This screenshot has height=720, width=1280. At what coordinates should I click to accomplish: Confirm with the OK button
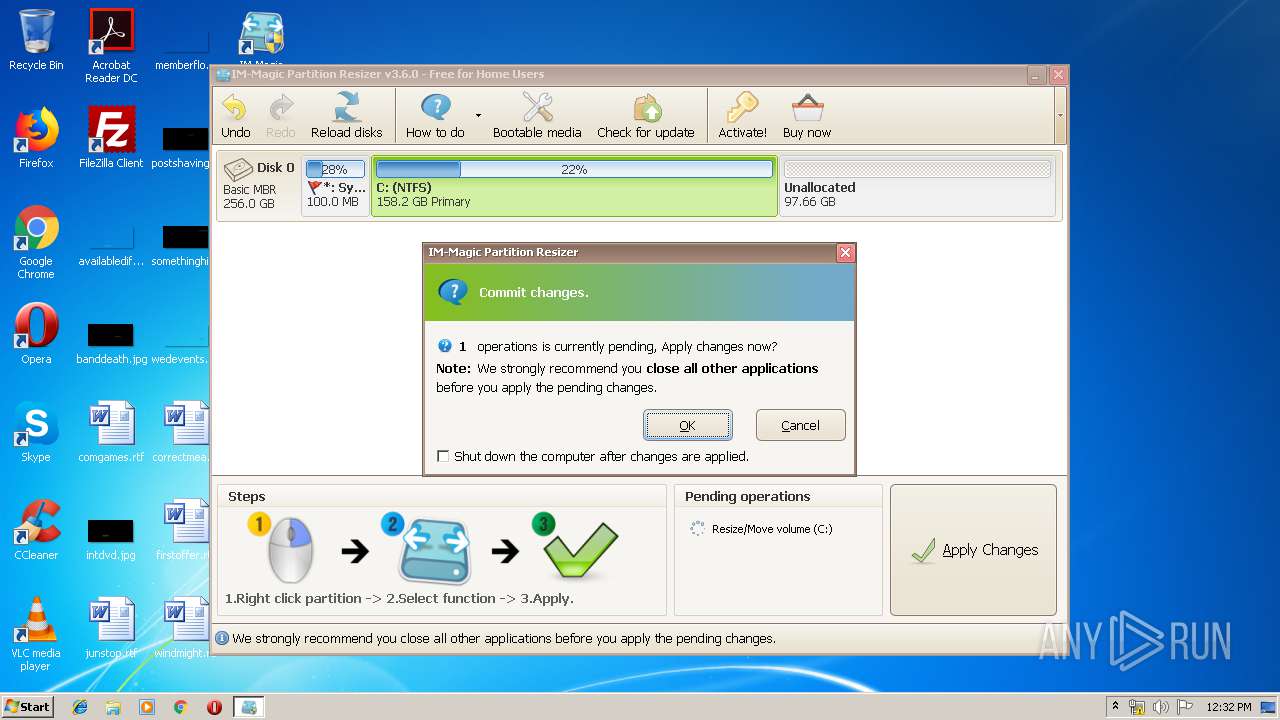[687, 425]
